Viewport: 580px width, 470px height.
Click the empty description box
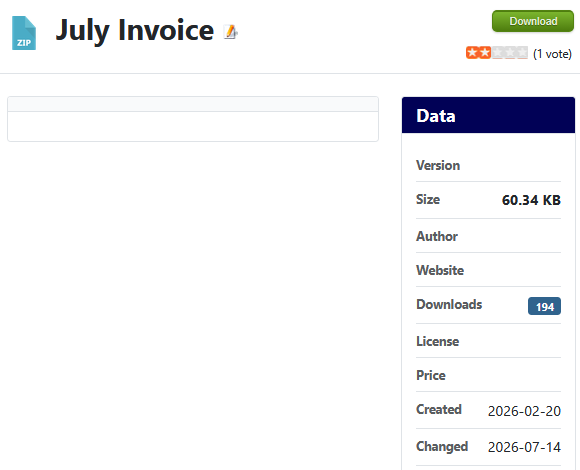tap(193, 119)
